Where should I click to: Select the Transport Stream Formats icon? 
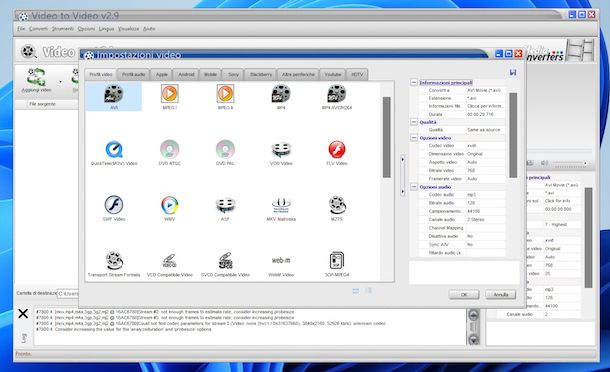[x=114, y=261]
